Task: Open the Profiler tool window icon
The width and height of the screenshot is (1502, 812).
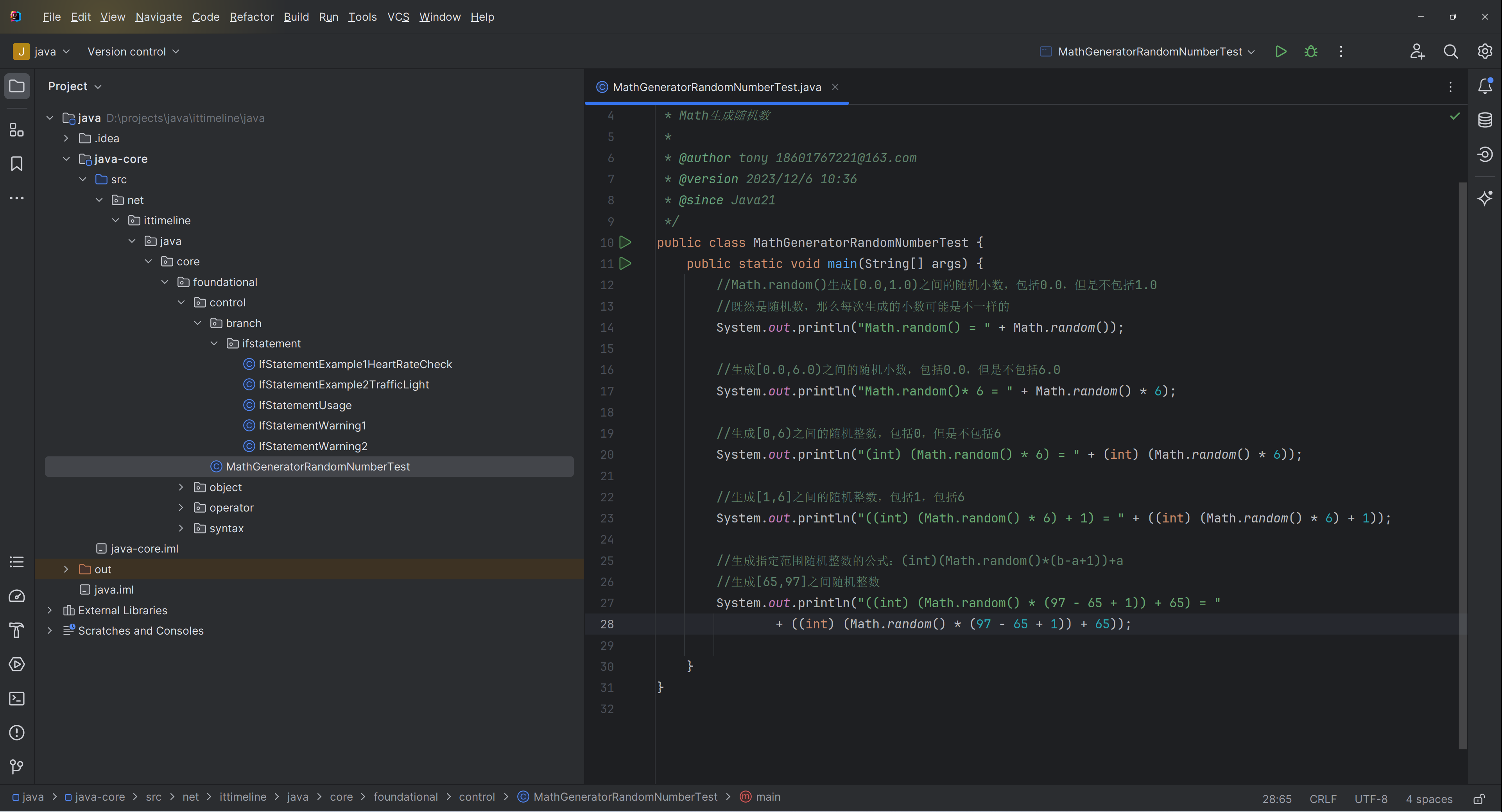Action: (x=17, y=596)
